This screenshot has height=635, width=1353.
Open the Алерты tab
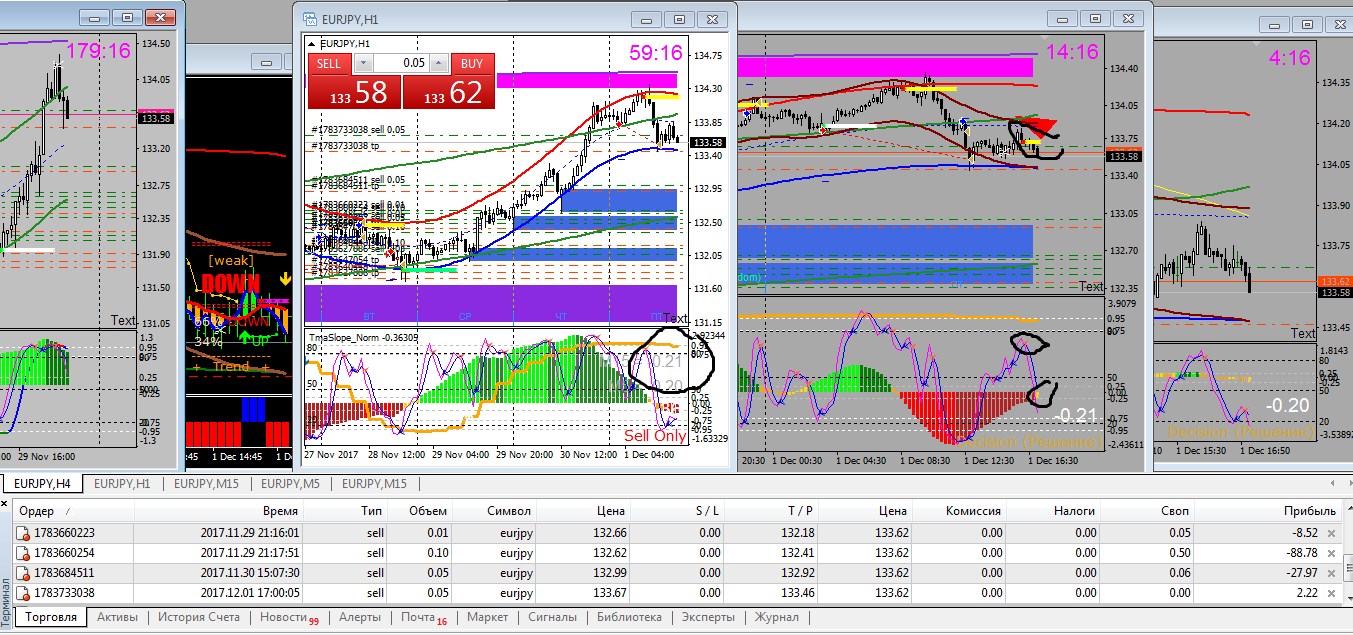pyautogui.click(x=359, y=617)
